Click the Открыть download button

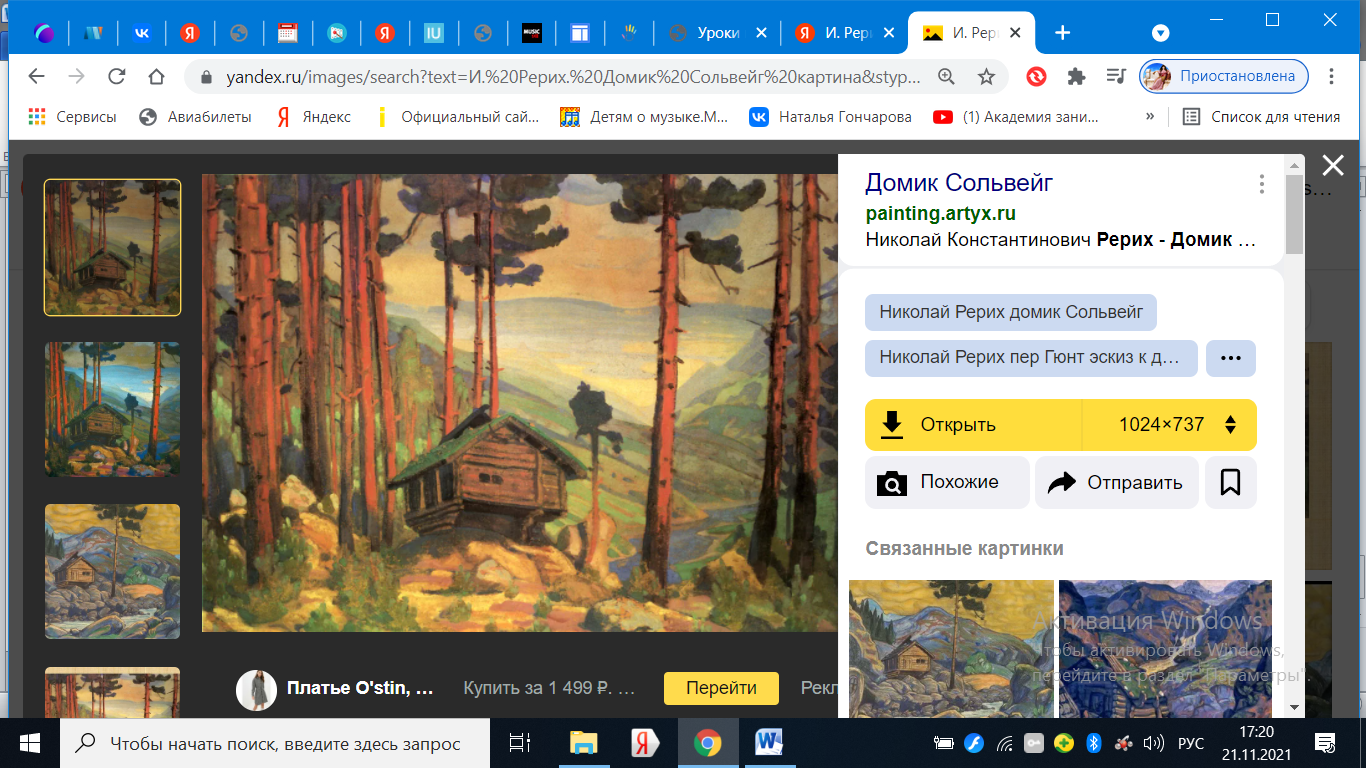(973, 424)
